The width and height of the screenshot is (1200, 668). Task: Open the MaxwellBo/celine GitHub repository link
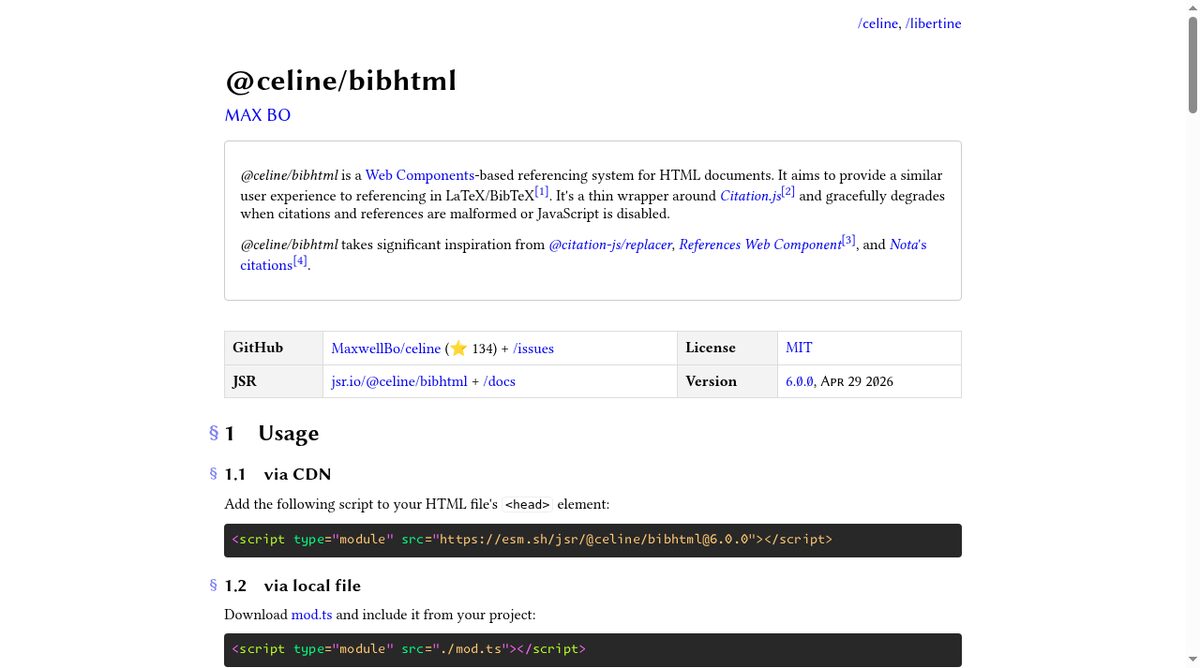pyautogui.click(x=386, y=348)
